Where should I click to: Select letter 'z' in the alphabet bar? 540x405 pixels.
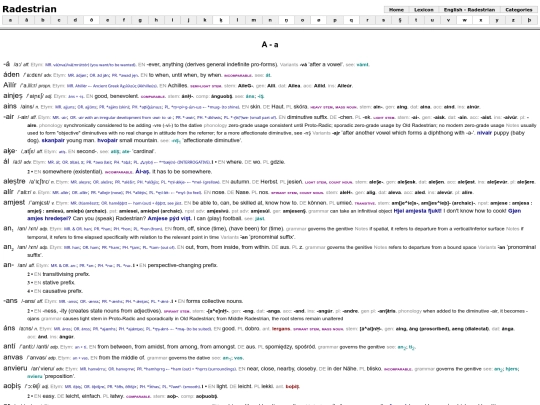tap(513, 20)
